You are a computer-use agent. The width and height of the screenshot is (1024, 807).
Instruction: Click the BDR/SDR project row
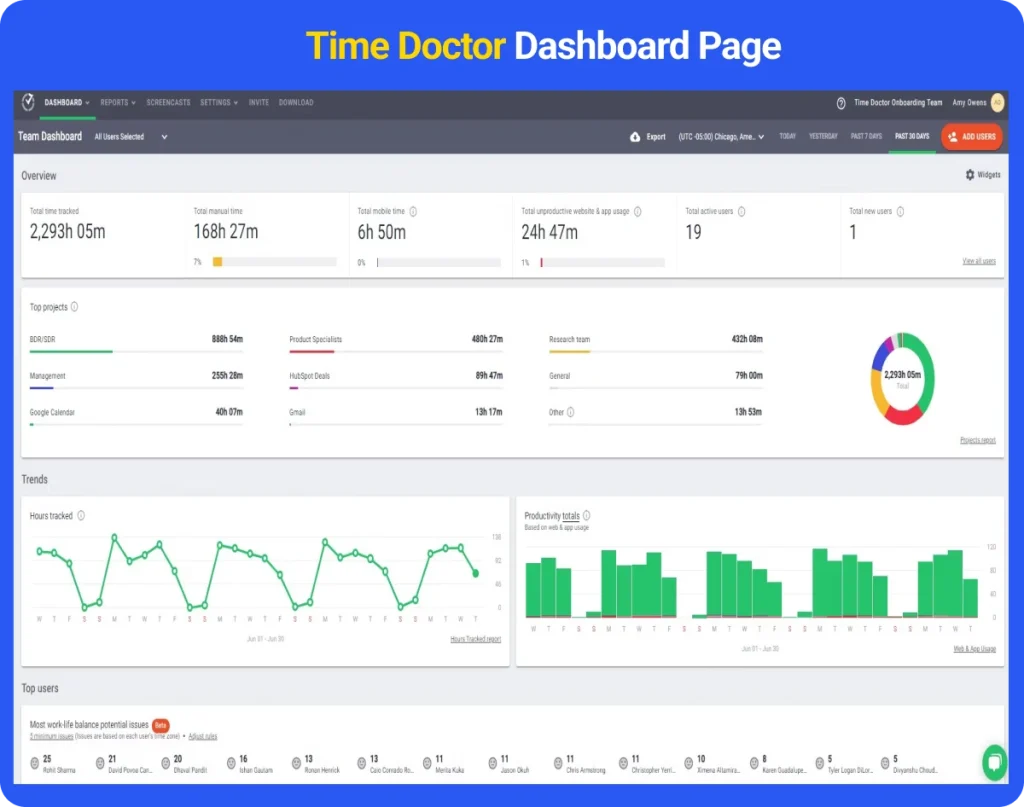(136, 344)
